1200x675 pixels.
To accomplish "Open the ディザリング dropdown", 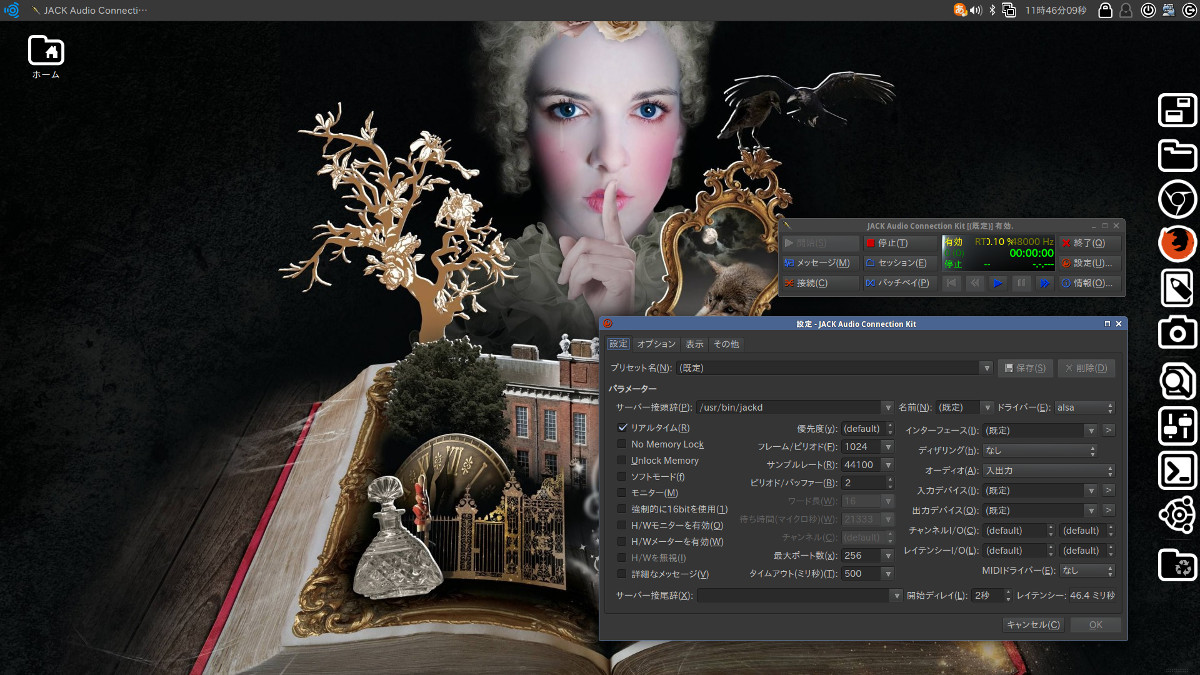I will coord(1040,451).
